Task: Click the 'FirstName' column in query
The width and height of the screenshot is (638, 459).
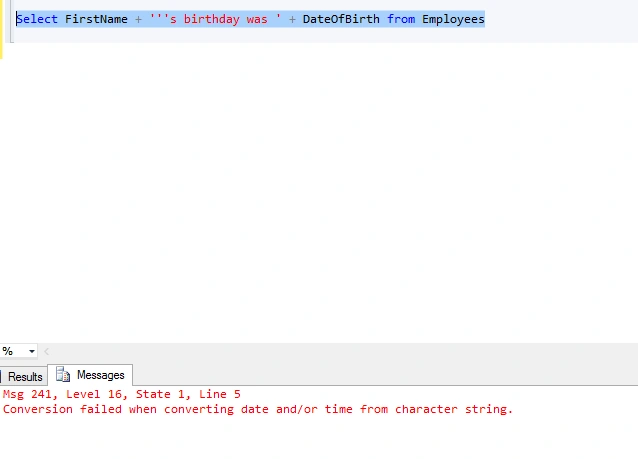Action: [96, 19]
